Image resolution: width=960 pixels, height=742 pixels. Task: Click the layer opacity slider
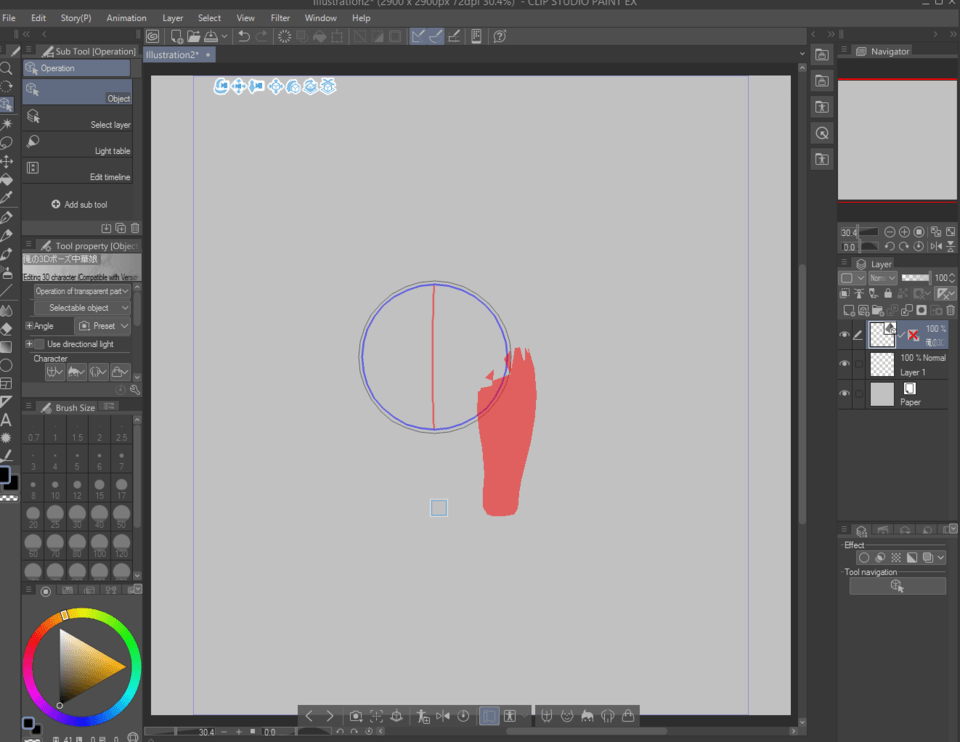point(915,278)
